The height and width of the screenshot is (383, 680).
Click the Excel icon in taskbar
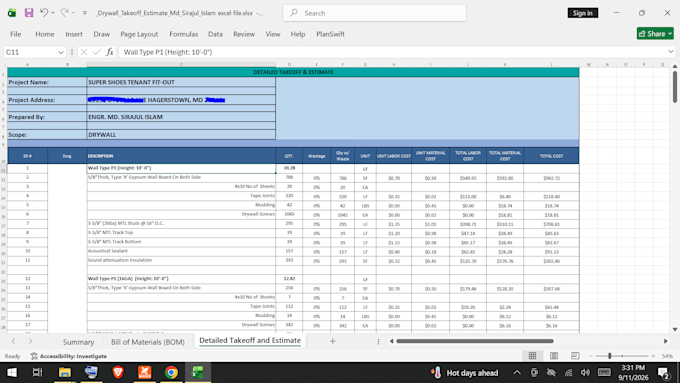click(198, 373)
